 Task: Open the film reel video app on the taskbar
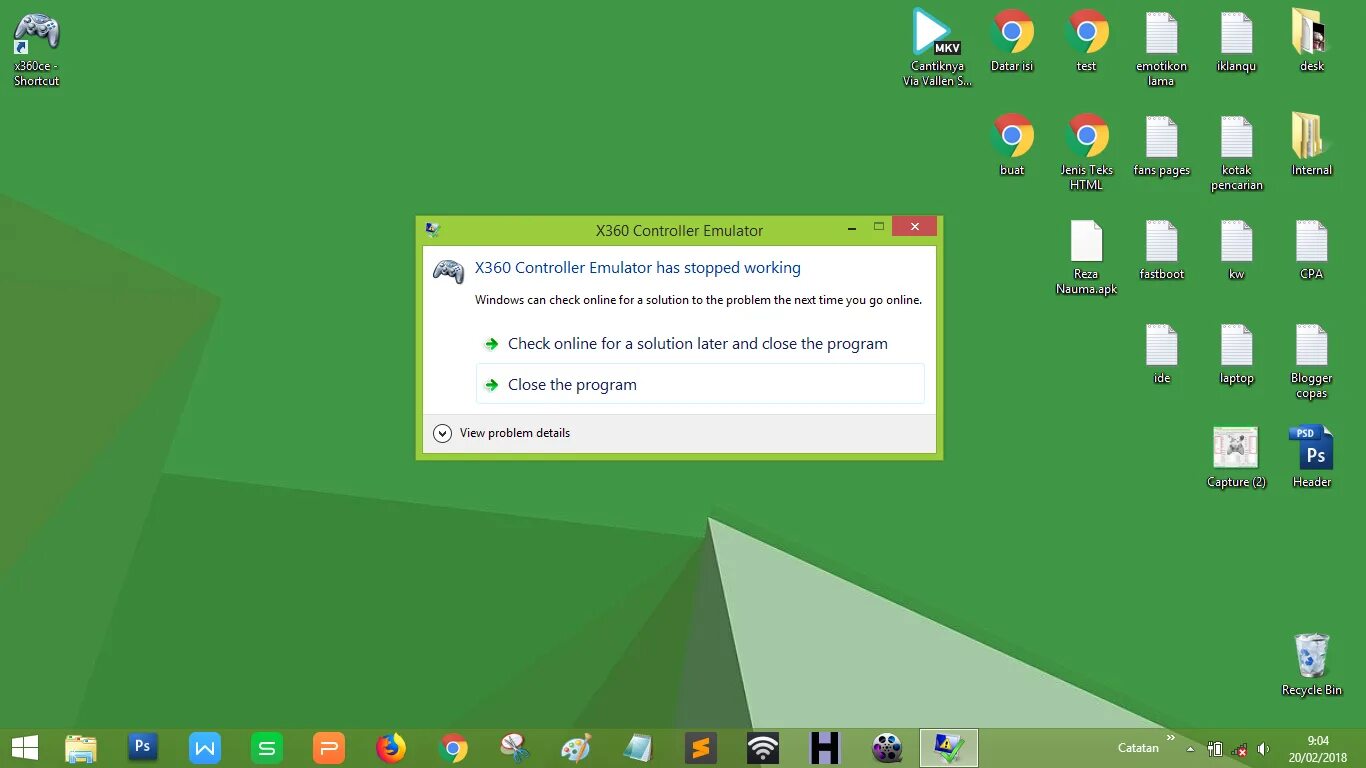click(887, 748)
